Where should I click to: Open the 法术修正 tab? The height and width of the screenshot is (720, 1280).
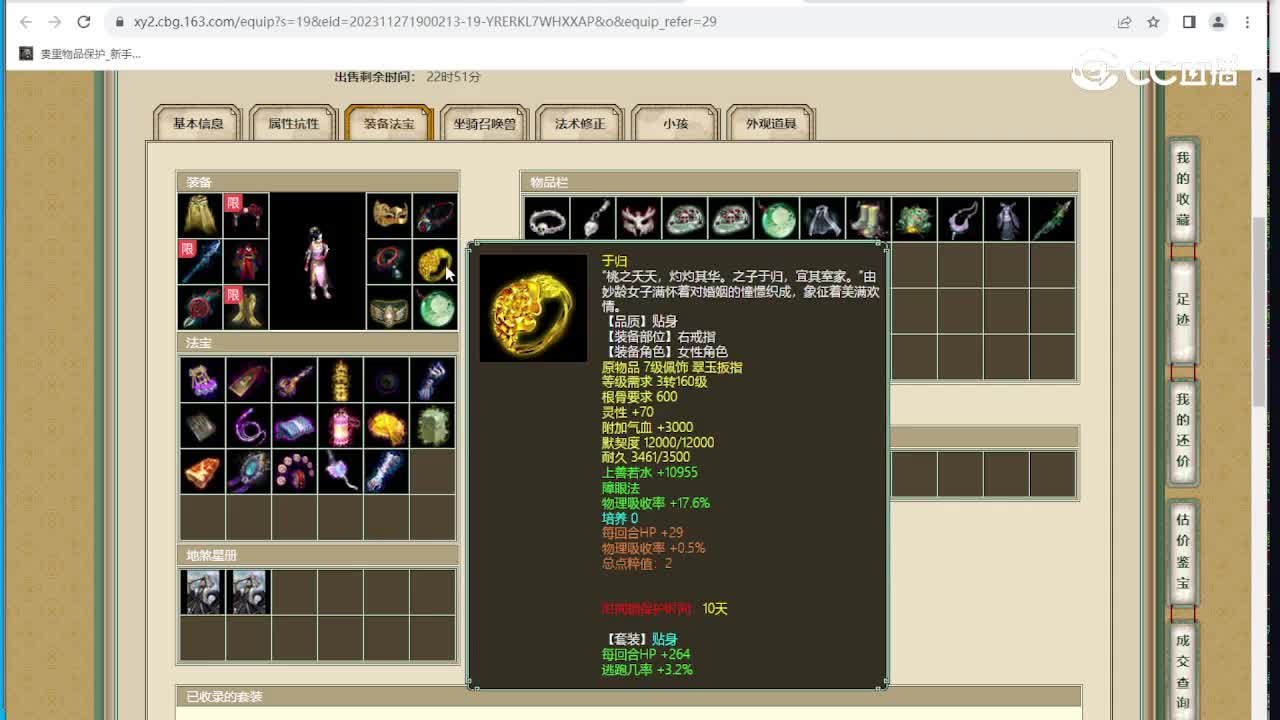tap(580, 124)
